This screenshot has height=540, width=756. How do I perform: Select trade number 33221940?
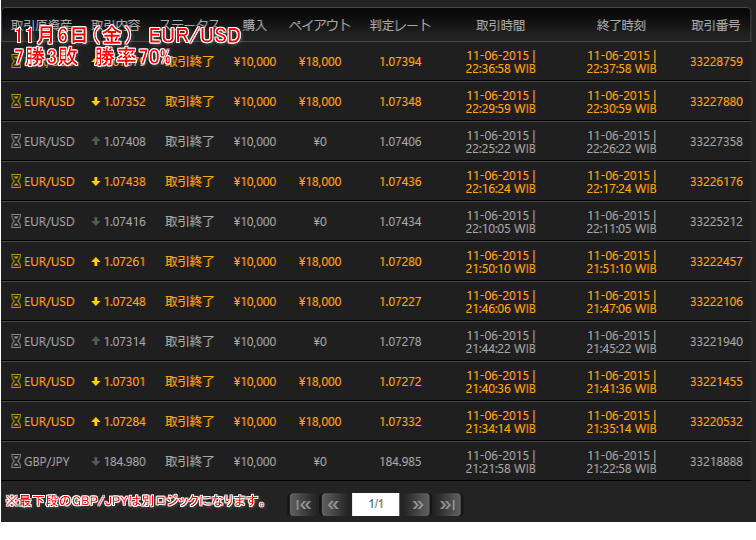(716, 342)
